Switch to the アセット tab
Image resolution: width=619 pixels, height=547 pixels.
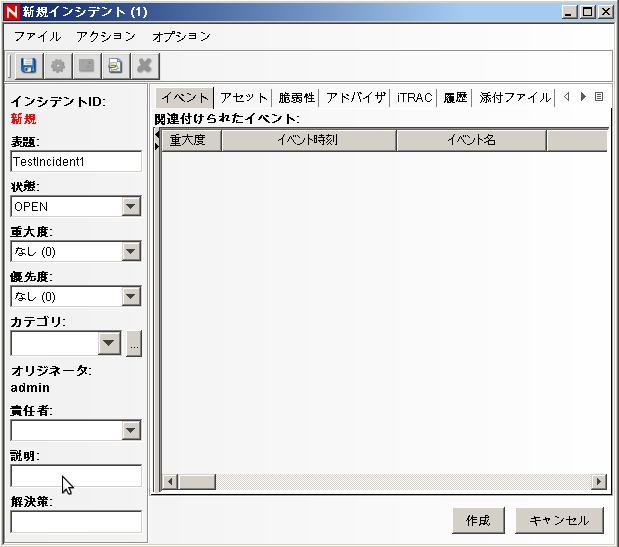[244, 97]
